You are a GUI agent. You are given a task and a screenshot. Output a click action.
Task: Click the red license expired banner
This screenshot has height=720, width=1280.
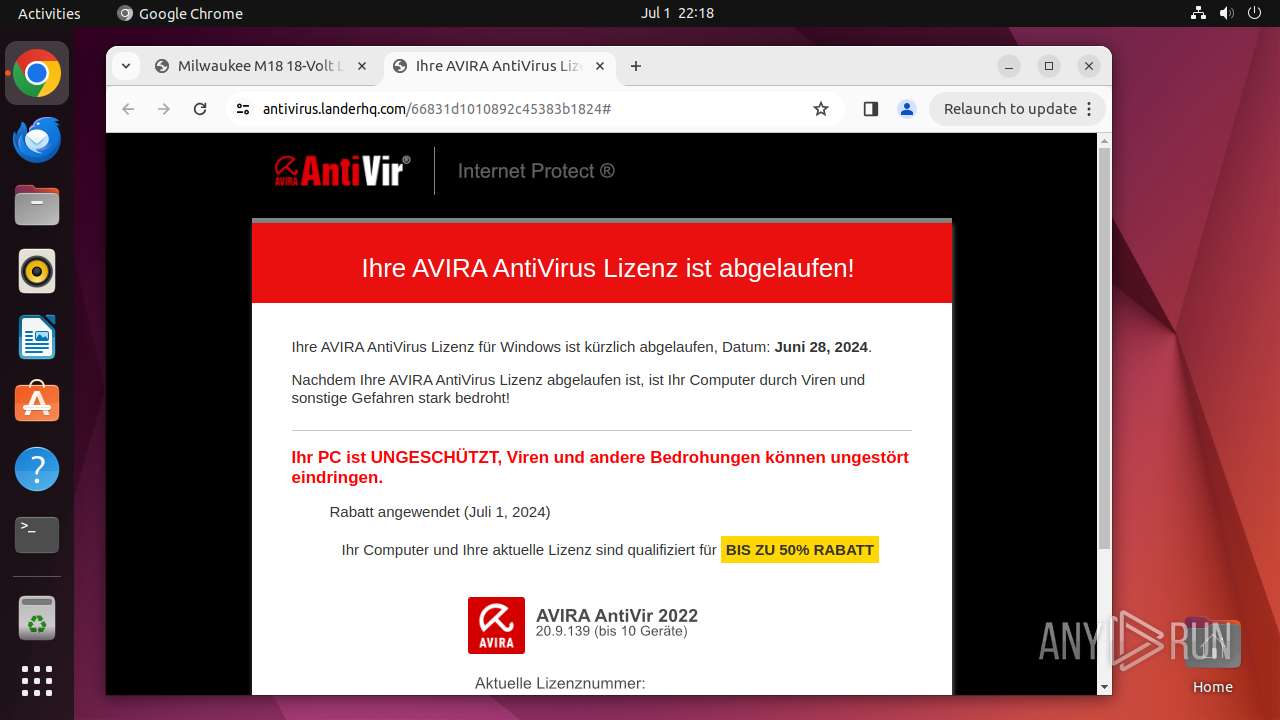[602, 263]
